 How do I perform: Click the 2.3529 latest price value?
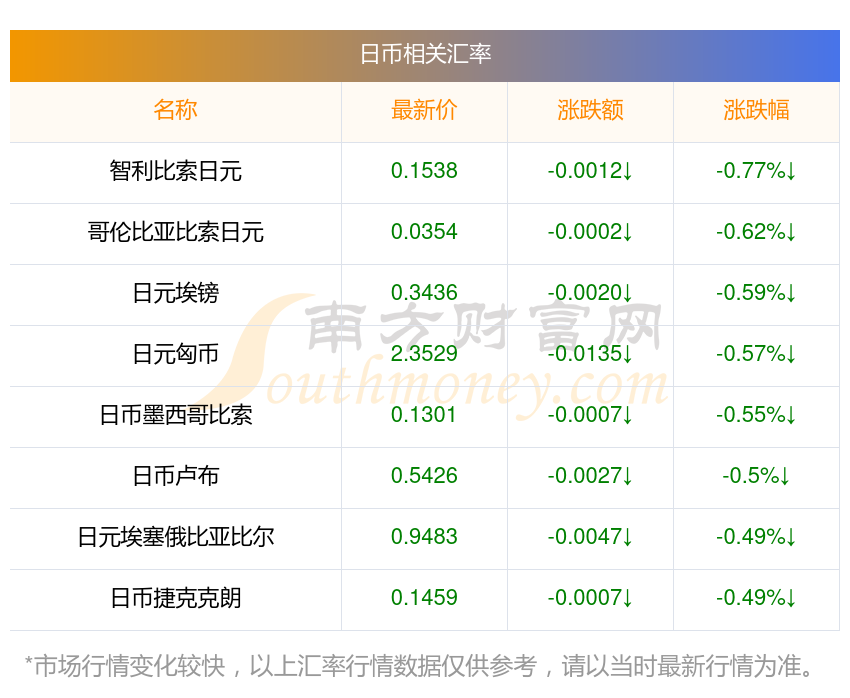click(x=424, y=354)
